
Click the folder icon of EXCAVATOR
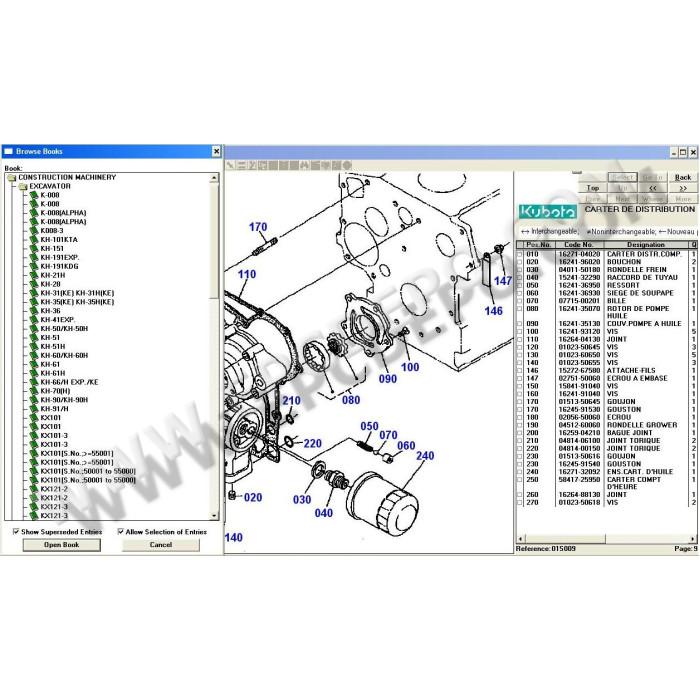pyautogui.click(x=23, y=186)
